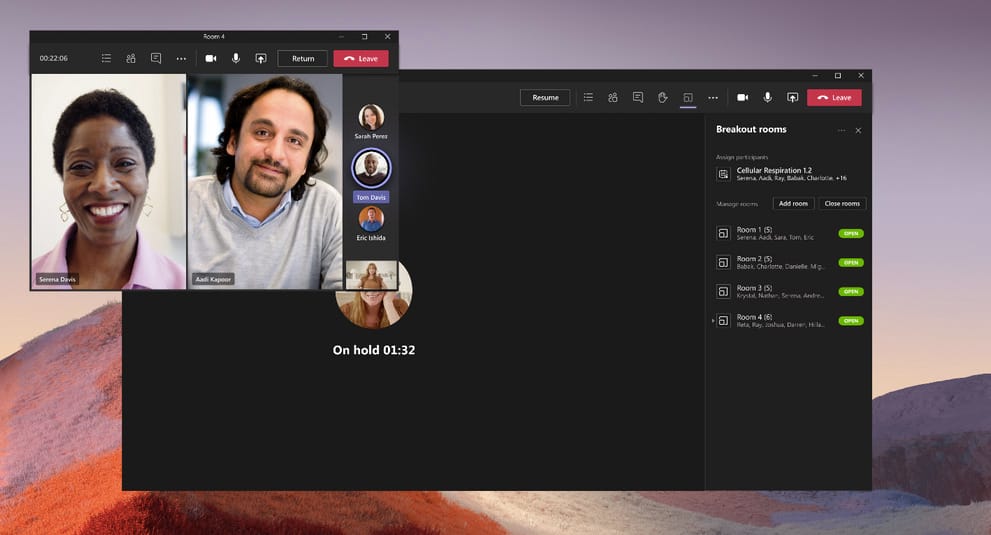Raise hand in main meeting

tap(662, 97)
